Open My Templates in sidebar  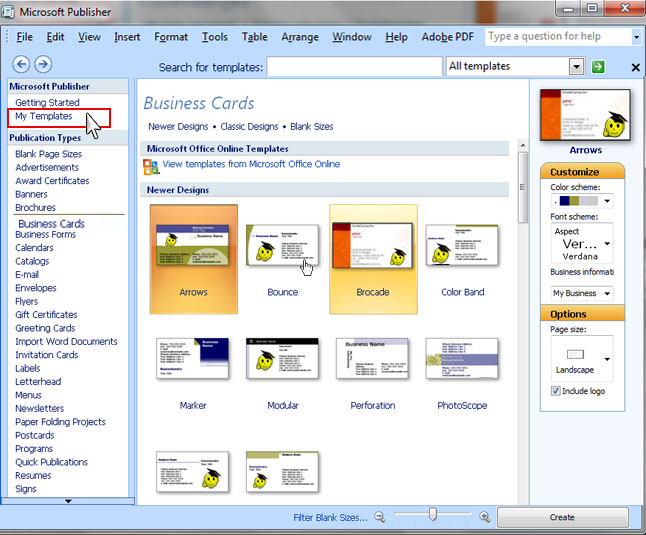(x=44, y=116)
